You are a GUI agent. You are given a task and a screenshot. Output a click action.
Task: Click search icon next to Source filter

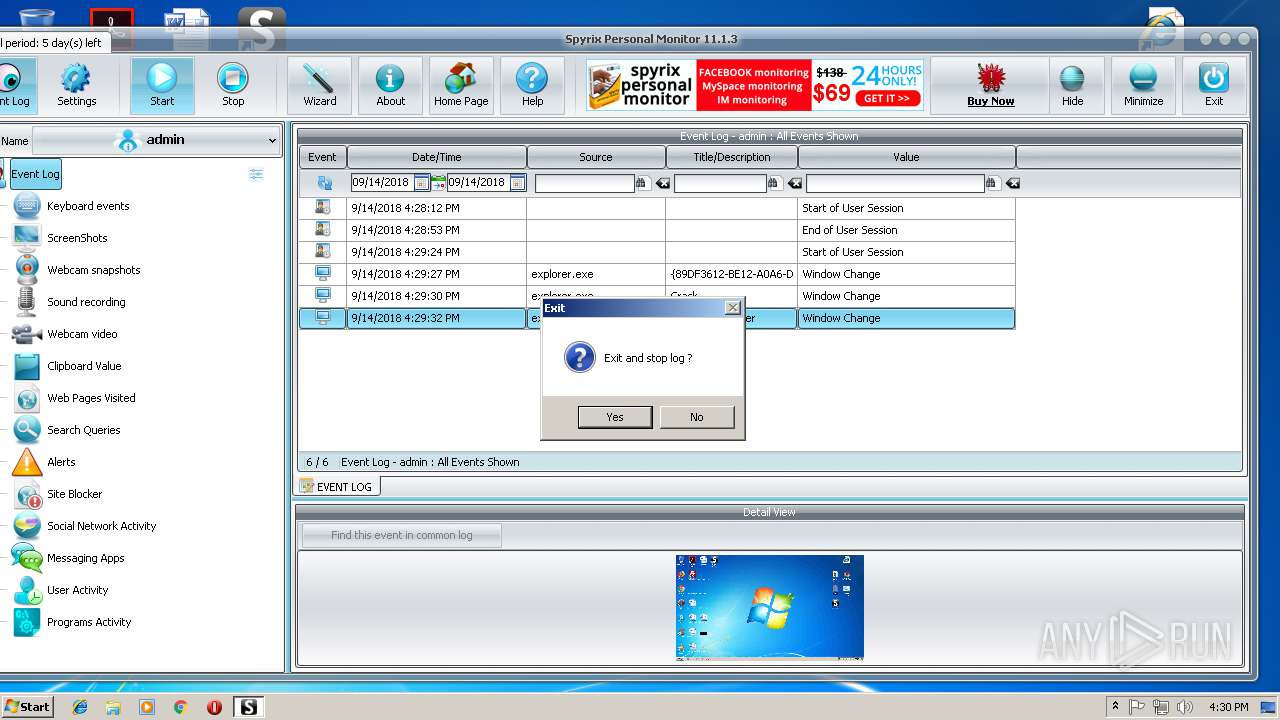click(643, 183)
